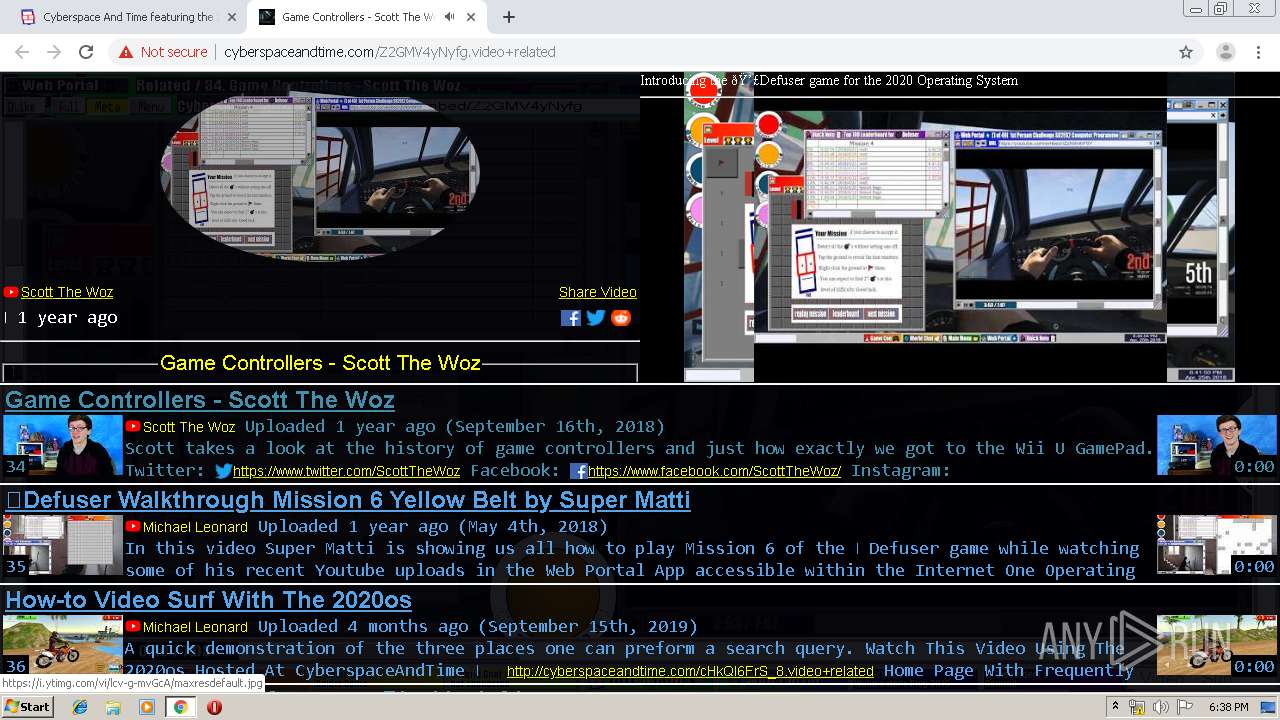Reload the current page
Image resolution: width=1280 pixels, height=720 pixels.
point(86,52)
